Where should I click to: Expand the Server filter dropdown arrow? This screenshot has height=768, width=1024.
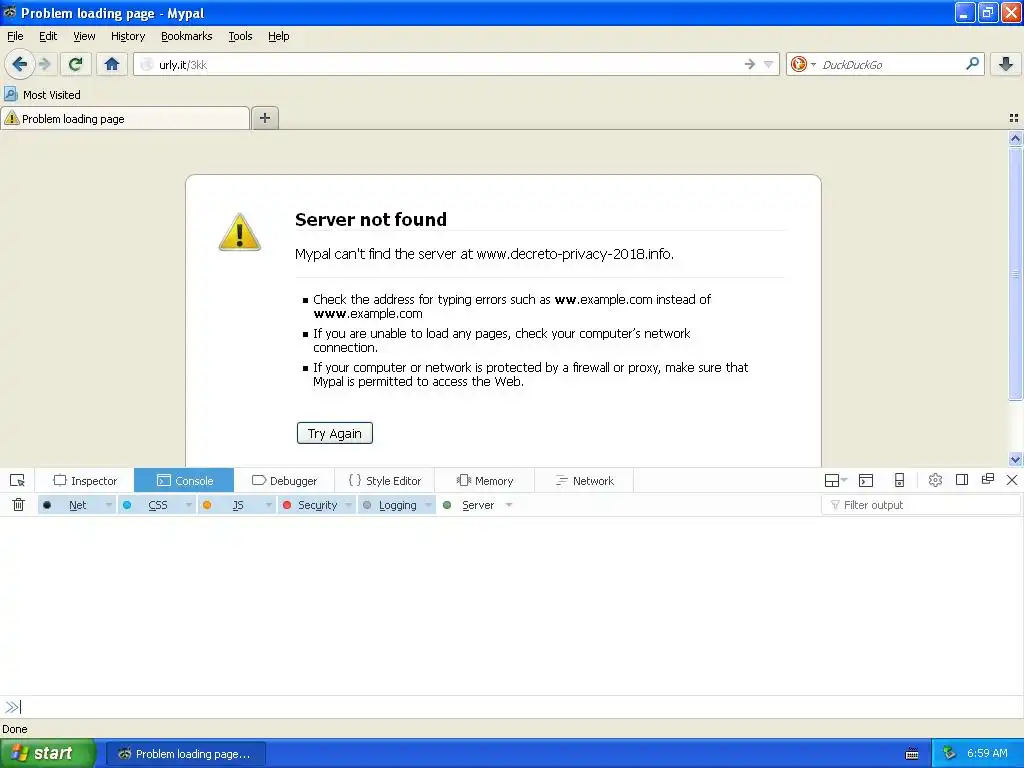(x=509, y=505)
